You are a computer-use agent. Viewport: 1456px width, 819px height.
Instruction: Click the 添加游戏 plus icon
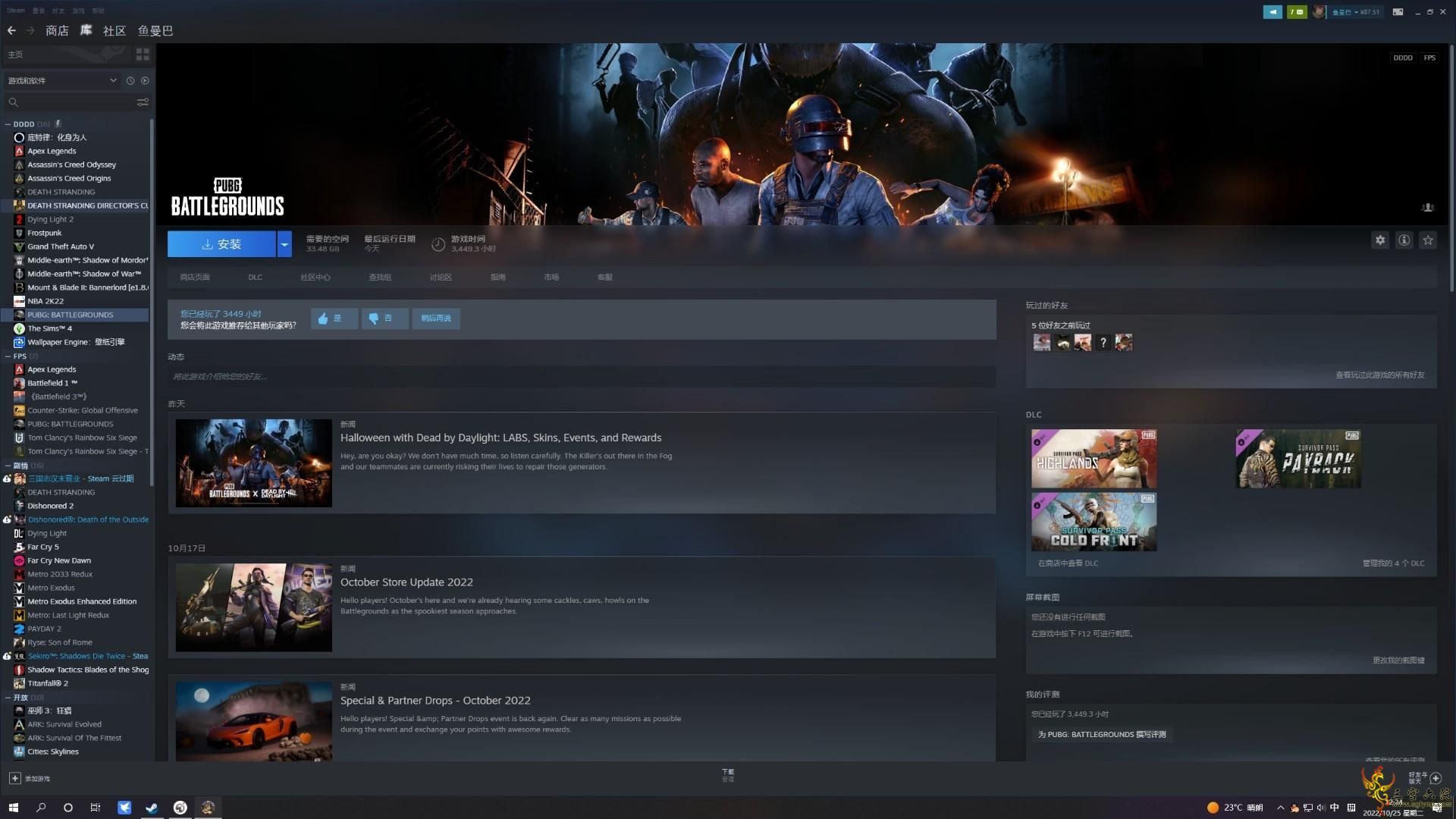coord(14,779)
